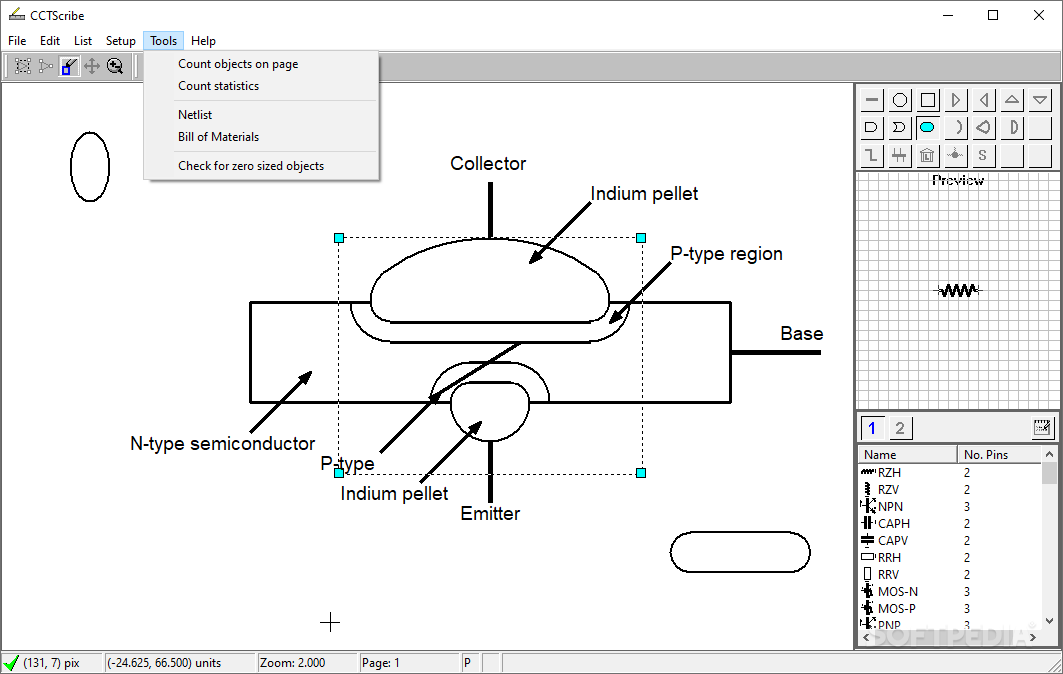Choose the bus crossing lines tool
The width and height of the screenshot is (1063, 674).
900,155
